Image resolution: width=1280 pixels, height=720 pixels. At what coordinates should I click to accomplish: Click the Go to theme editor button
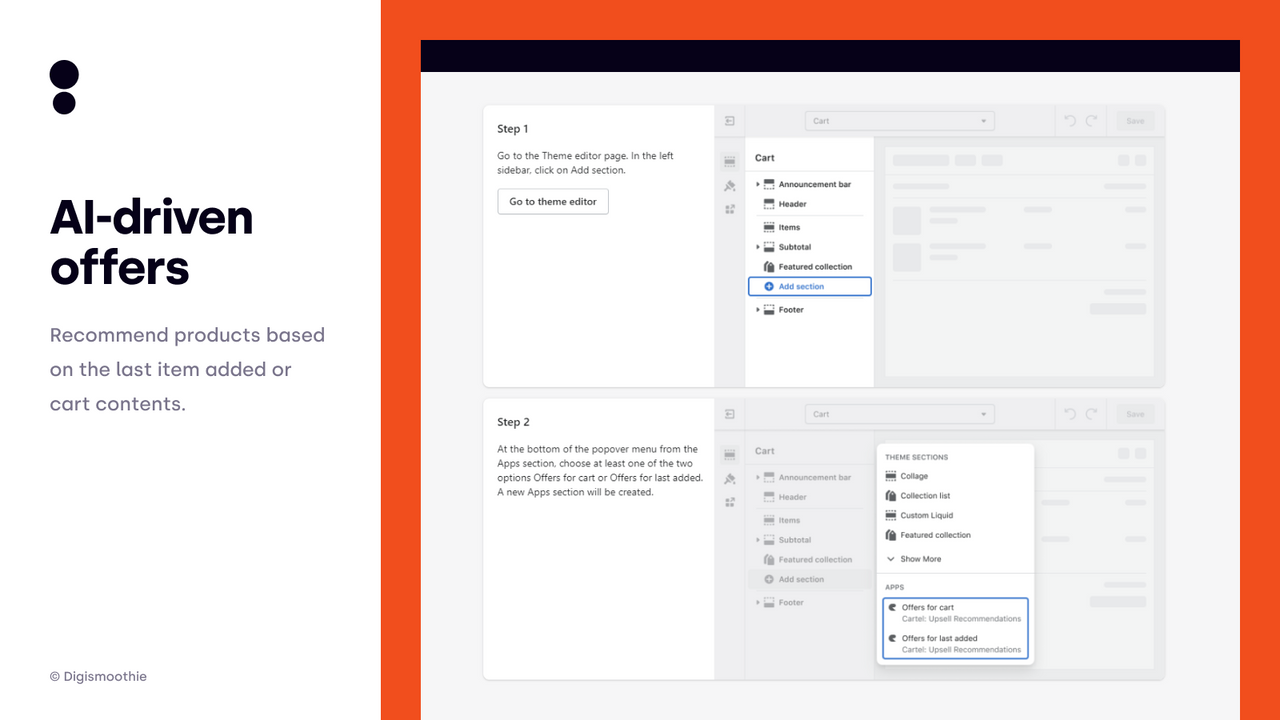click(x=553, y=201)
